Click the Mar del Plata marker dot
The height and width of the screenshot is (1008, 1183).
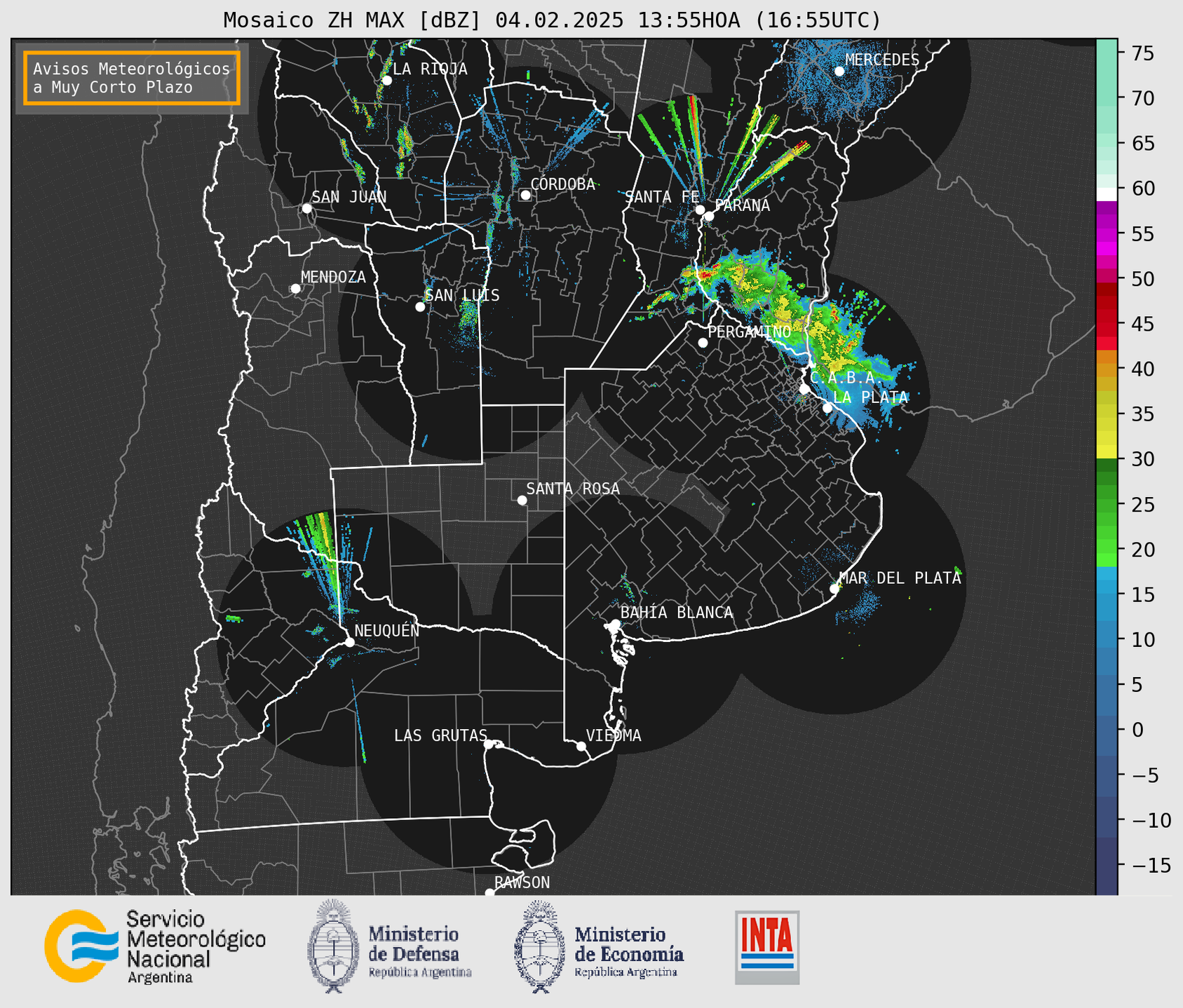tap(834, 589)
